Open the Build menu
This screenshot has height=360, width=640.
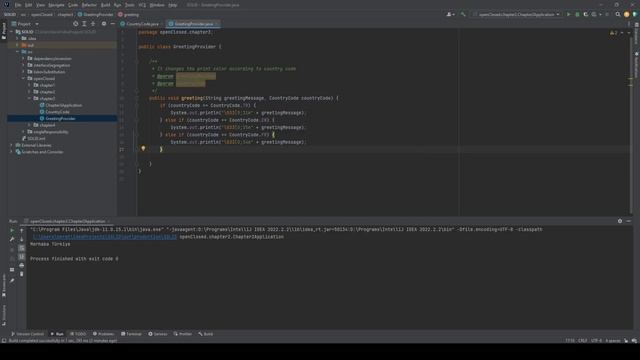pos(105,5)
